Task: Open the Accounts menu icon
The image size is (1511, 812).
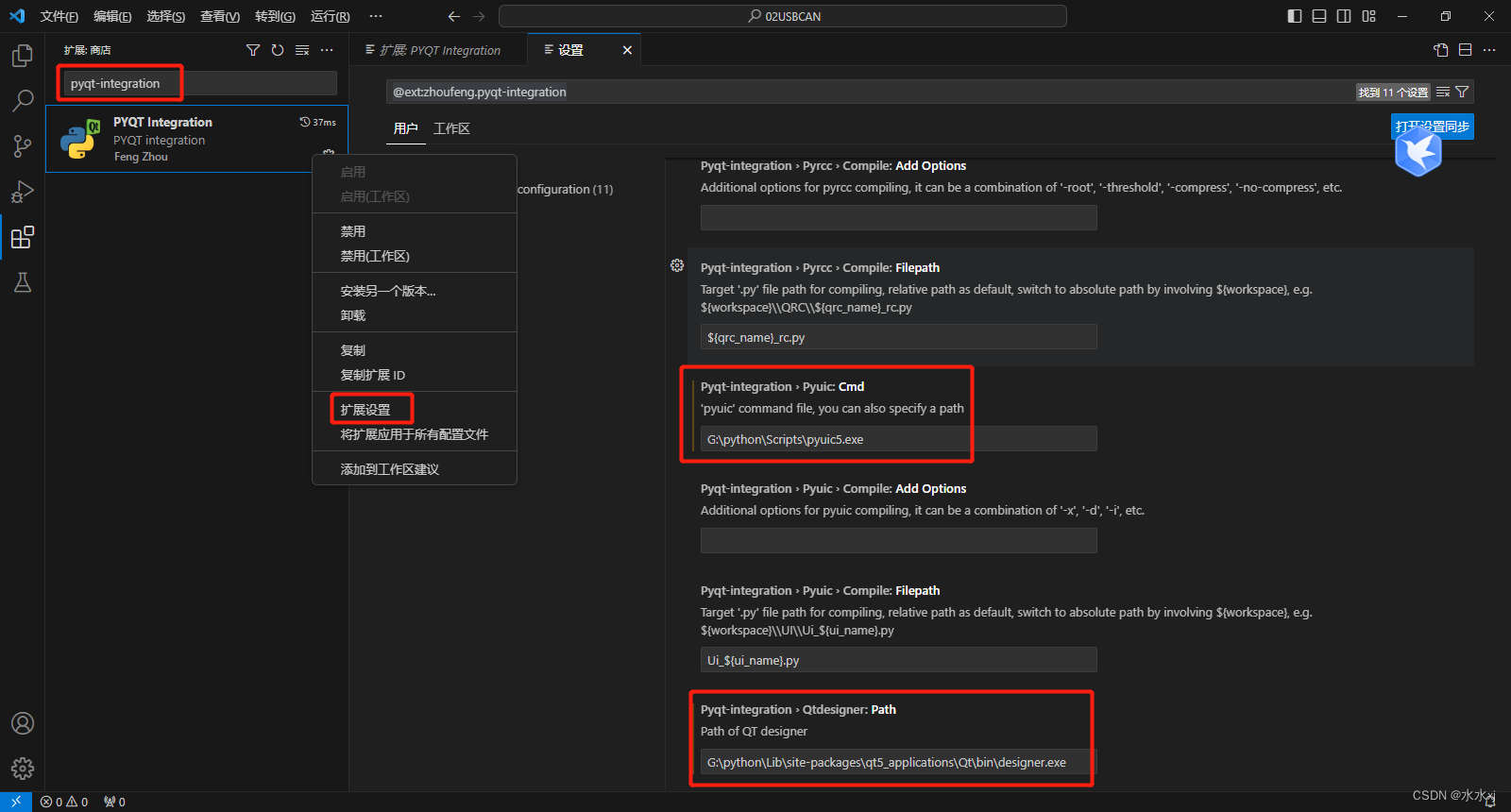Action: pos(23,723)
